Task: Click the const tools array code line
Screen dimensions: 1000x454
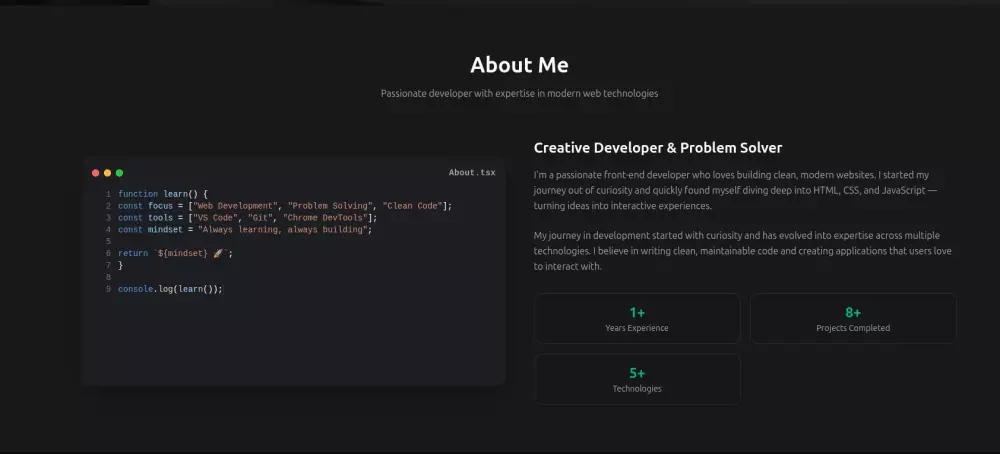Action: (247, 217)
